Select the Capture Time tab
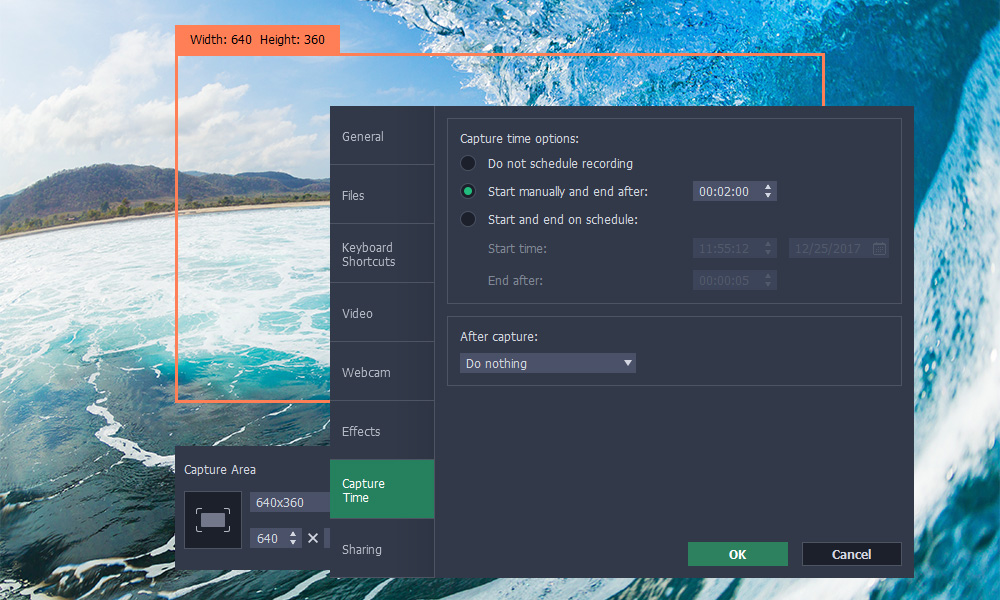 pos(382,489)
